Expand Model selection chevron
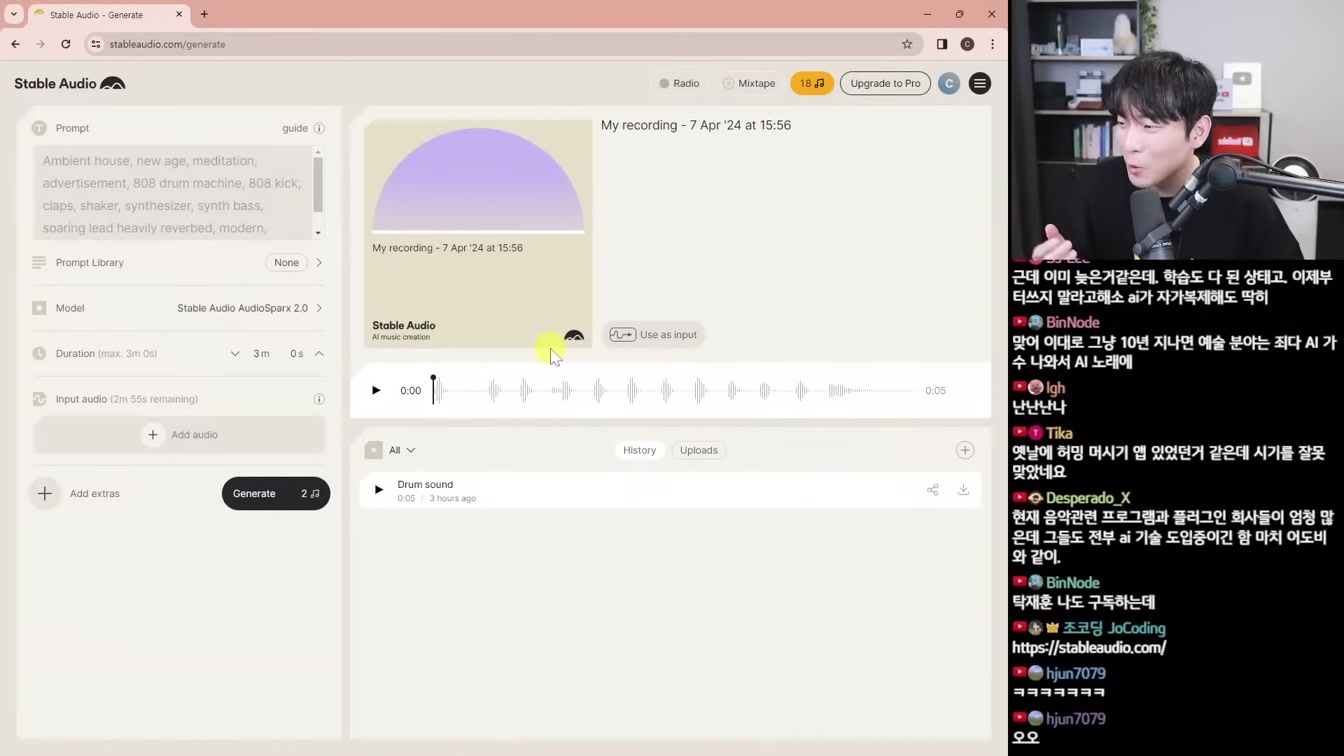Viewport: 1344px width, 756px height. [x=319, y=308]
